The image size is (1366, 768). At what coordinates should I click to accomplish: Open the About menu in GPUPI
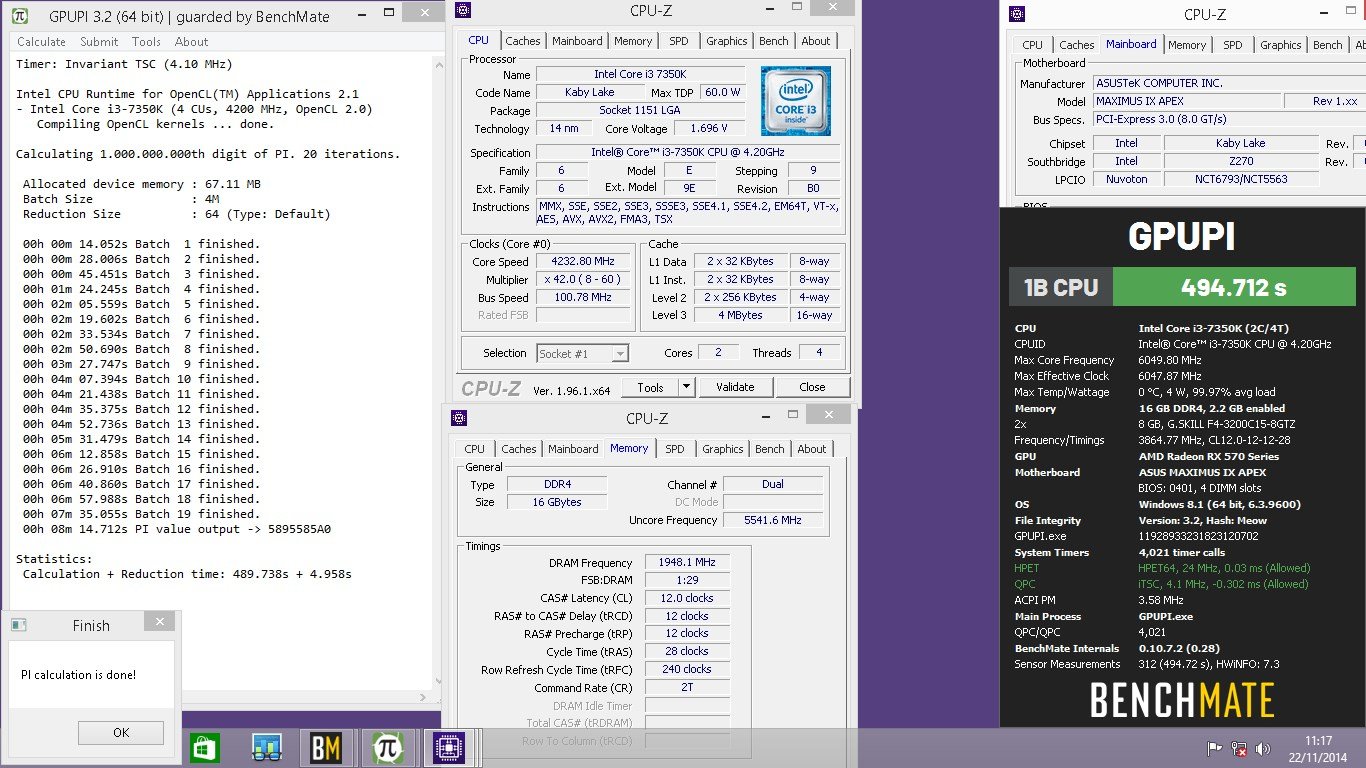[x=191, y=42]
